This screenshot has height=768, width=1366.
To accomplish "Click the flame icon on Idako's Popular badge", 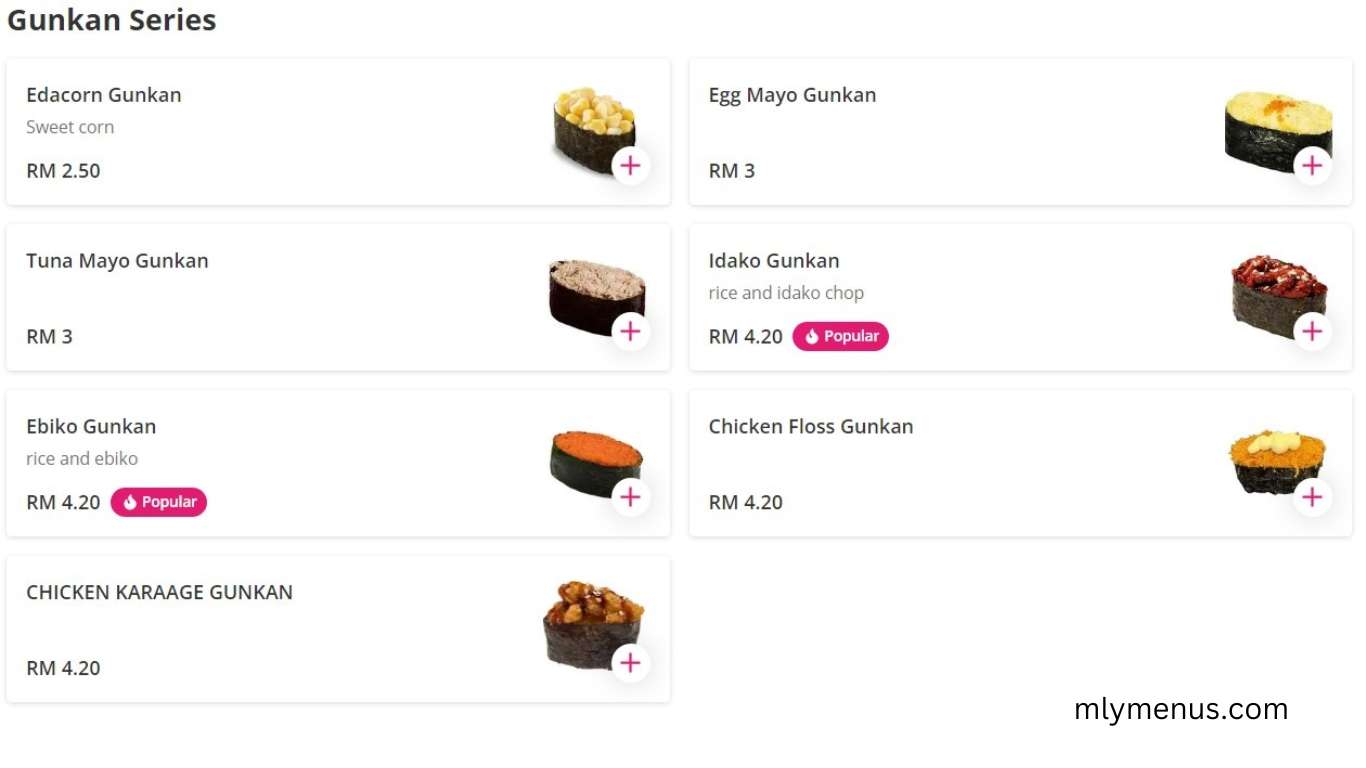I will tap(810, 336).
